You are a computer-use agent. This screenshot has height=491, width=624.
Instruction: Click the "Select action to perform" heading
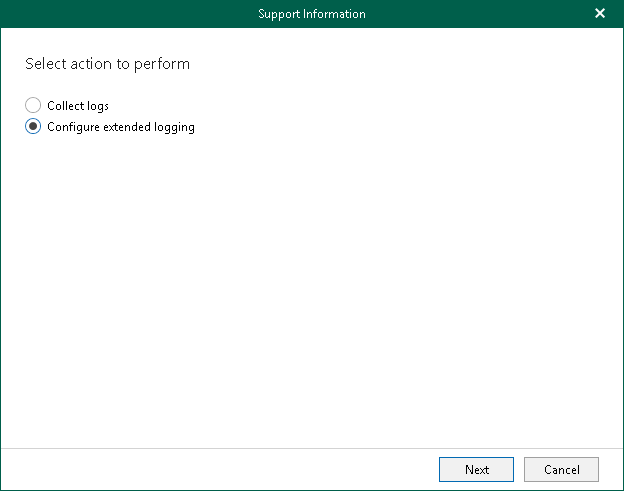click(x=107, y=64)
